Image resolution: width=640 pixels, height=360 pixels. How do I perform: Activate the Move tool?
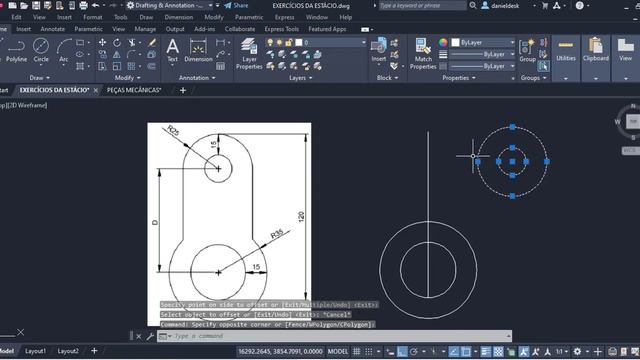(x=102, y=42)
